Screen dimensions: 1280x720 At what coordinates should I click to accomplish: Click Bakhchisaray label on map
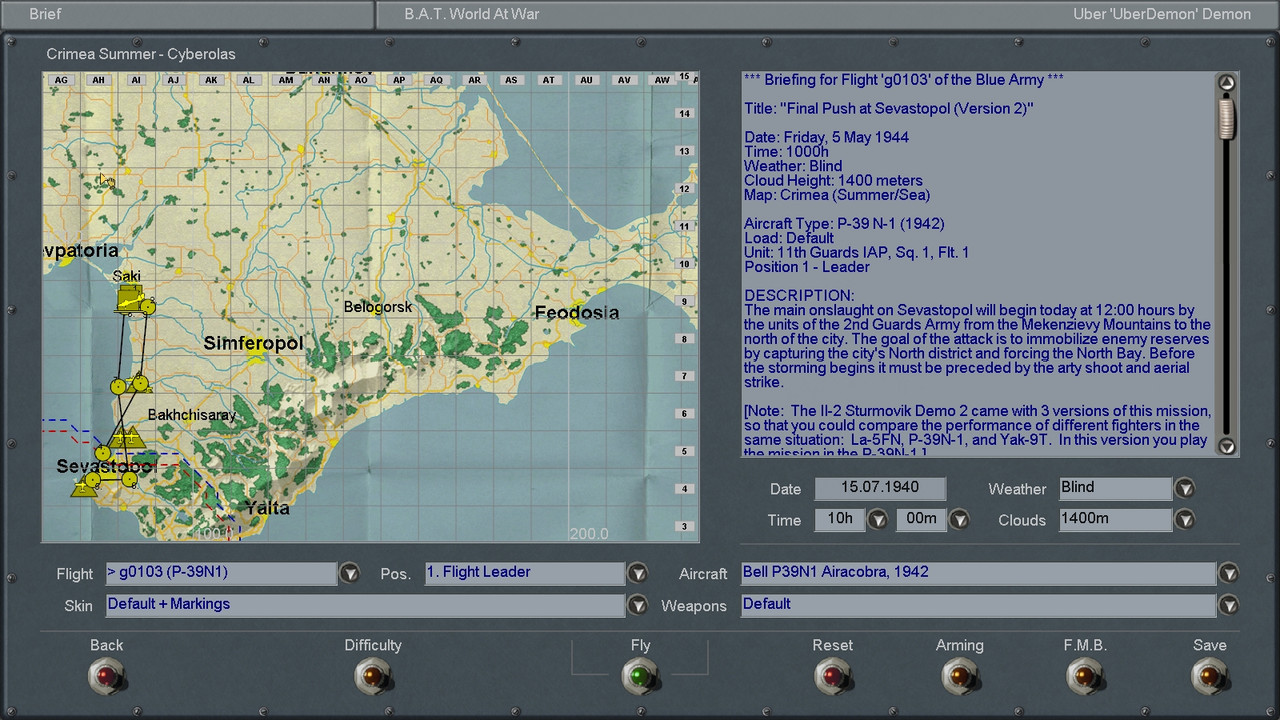(192, 414)
